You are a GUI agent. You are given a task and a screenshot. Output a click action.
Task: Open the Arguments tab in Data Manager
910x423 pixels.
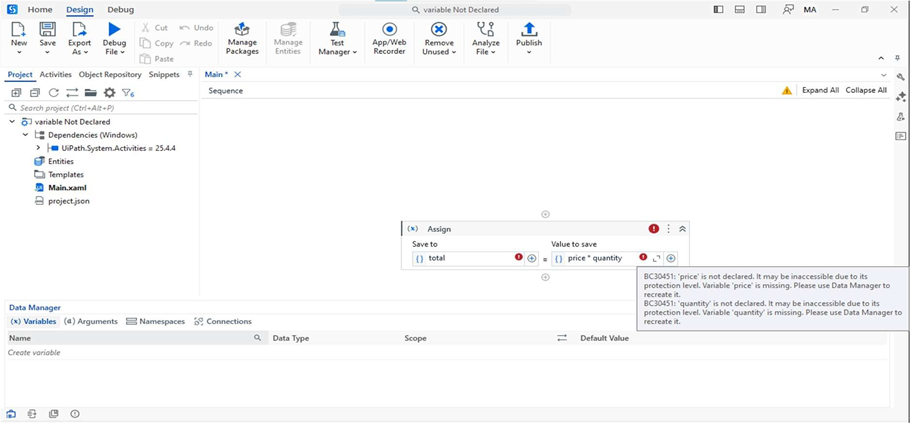[90, 321]
